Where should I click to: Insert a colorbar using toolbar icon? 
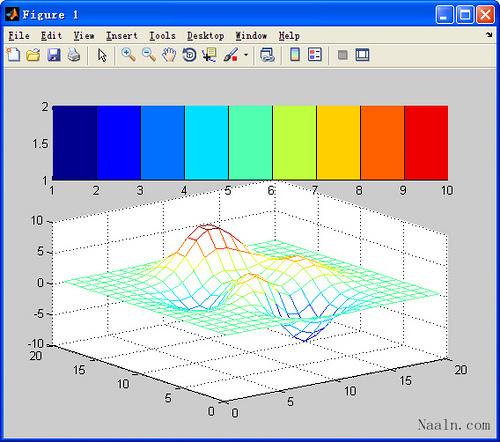[295, 55]
